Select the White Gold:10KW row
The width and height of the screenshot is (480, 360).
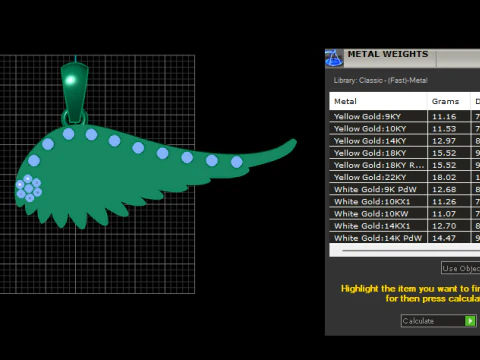click(x=405, y=214)
